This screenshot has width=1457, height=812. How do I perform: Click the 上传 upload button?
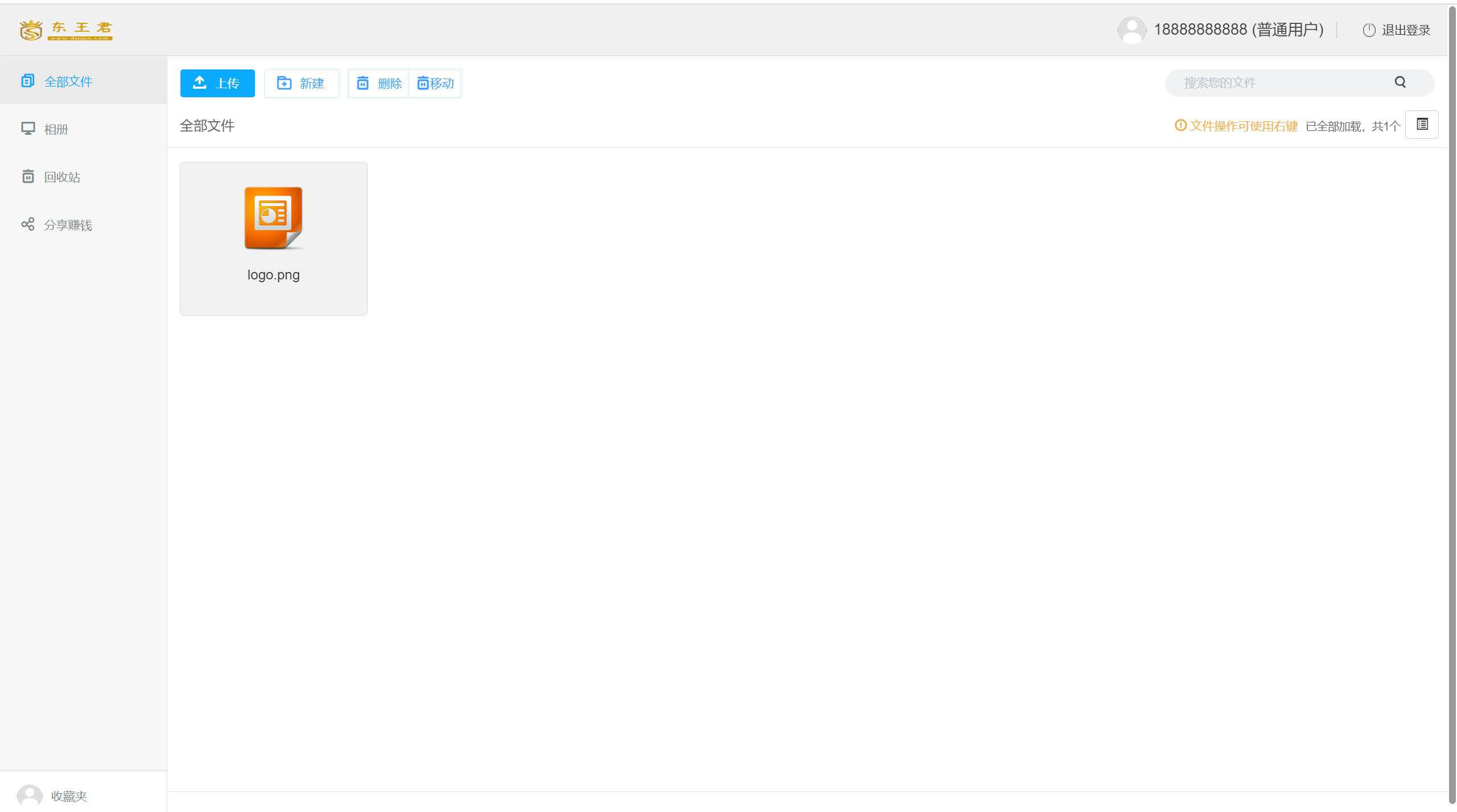(217, 84)
